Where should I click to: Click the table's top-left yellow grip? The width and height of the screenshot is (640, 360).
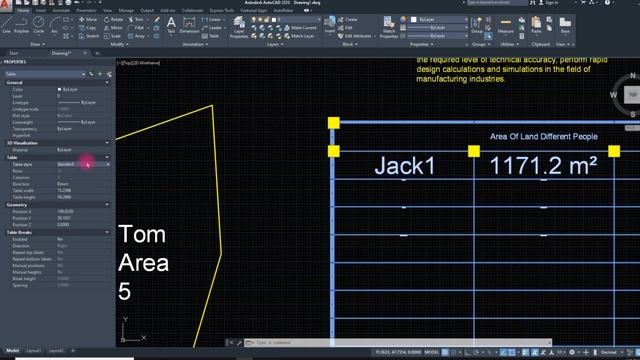click(333, 123)
